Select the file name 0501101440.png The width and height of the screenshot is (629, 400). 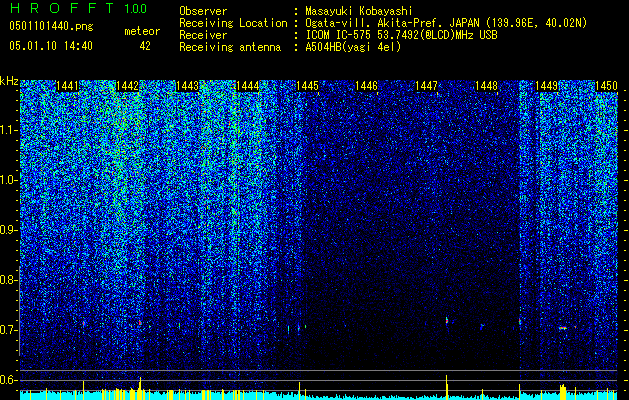(x=51, y=26)
